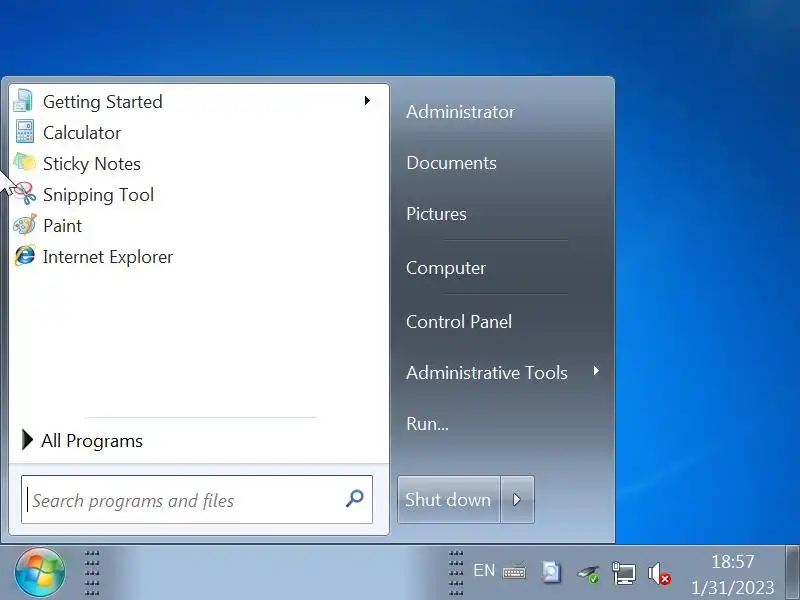Expand All Programs list
The height and width of the screenshot is (600, 800).
click(83, 440)
